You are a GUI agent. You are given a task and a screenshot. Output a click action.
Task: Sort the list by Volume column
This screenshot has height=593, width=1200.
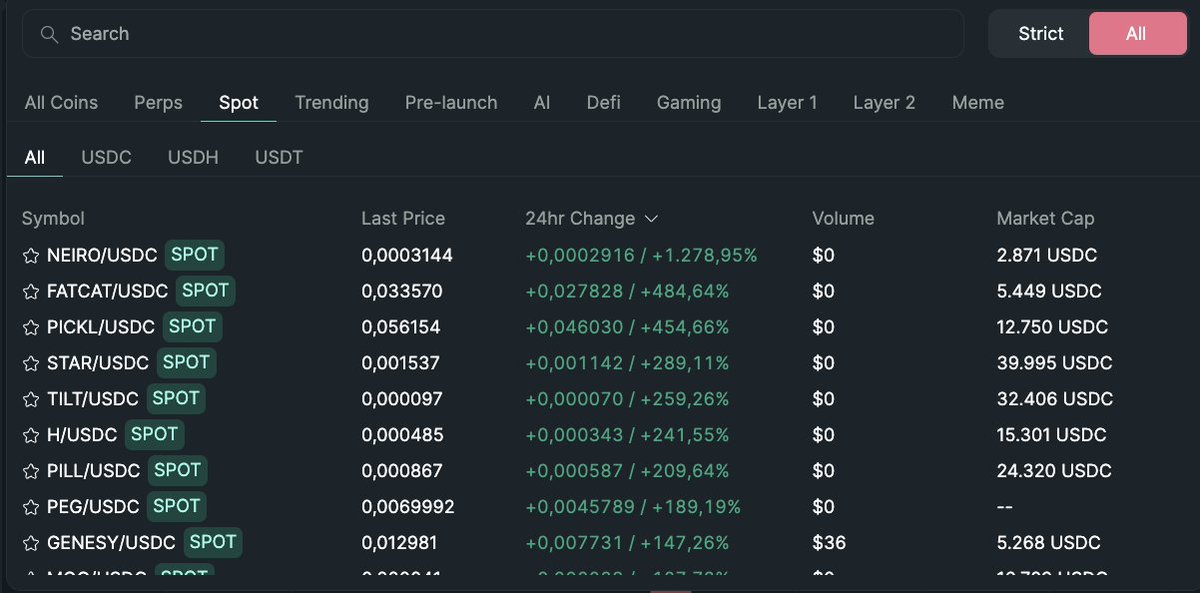pos(842,219)
